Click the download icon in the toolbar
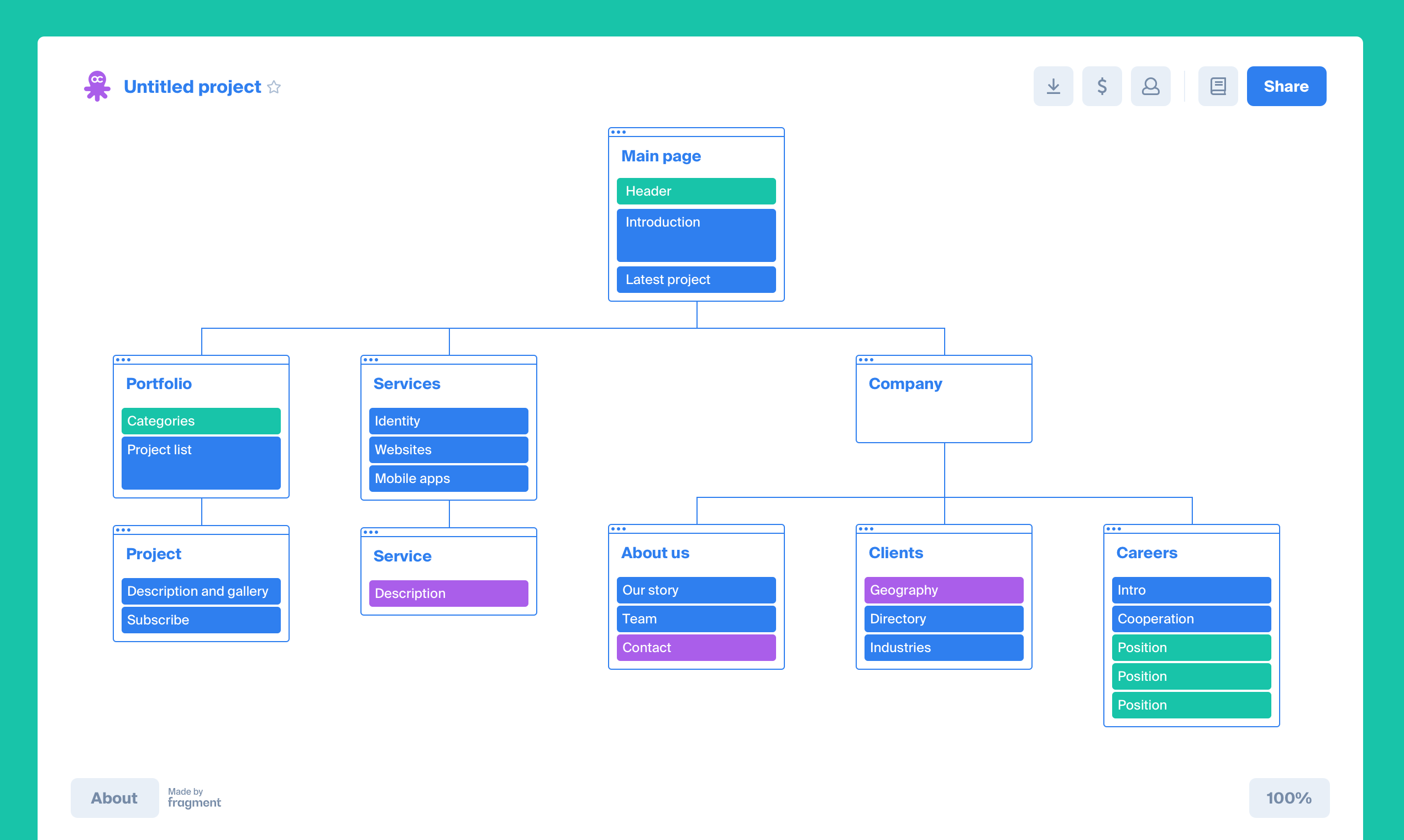 1053,86
